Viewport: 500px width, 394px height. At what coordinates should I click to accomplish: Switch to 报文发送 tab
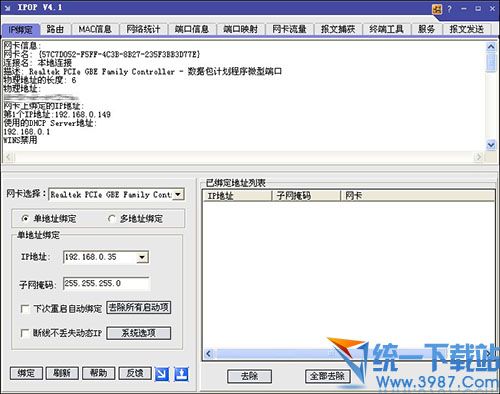[467, 29]
